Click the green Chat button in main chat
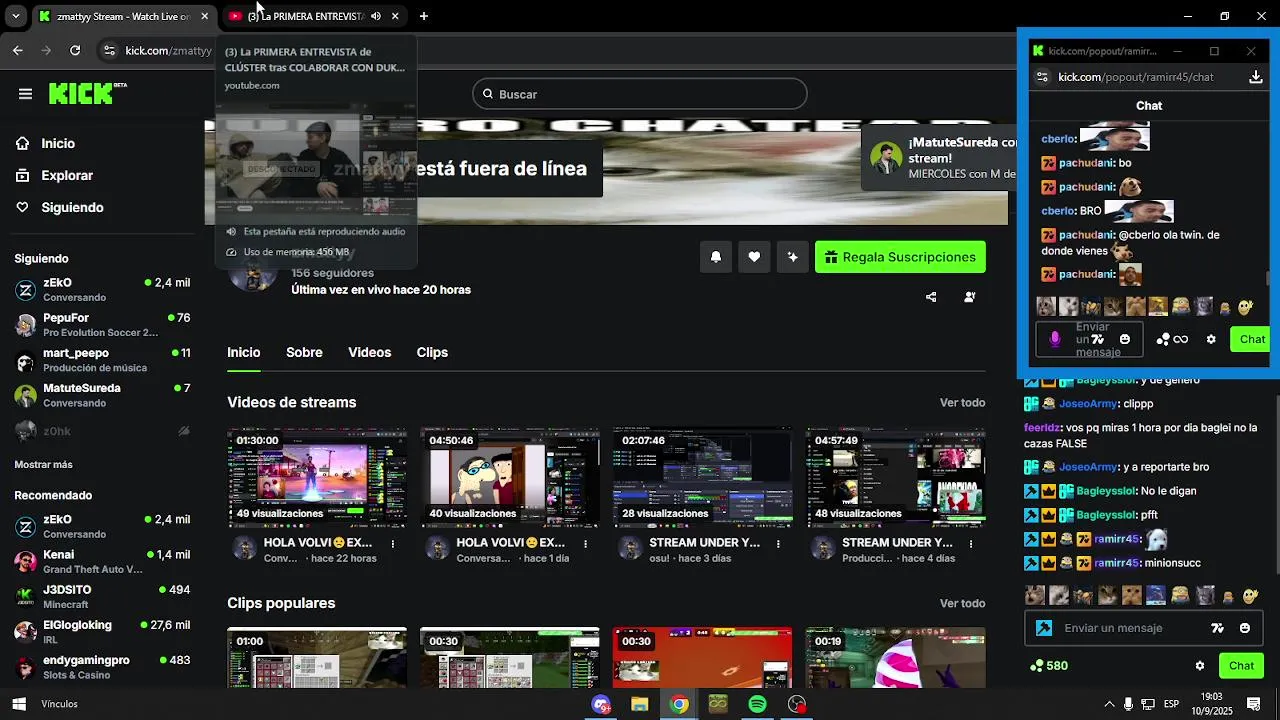1280x720 pixels. click(1241, 666)
